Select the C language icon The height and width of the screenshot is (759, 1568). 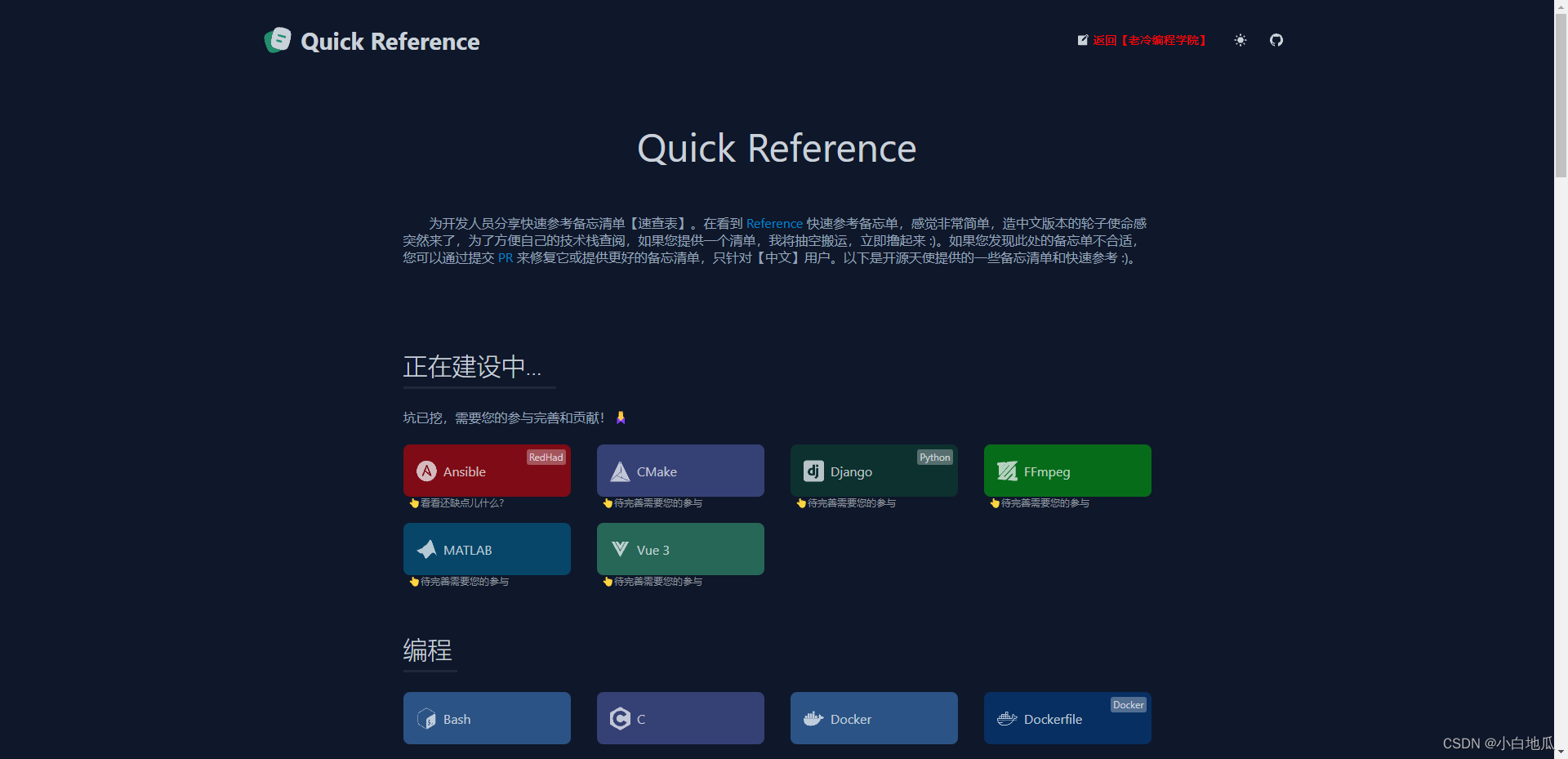click(619, 718)
